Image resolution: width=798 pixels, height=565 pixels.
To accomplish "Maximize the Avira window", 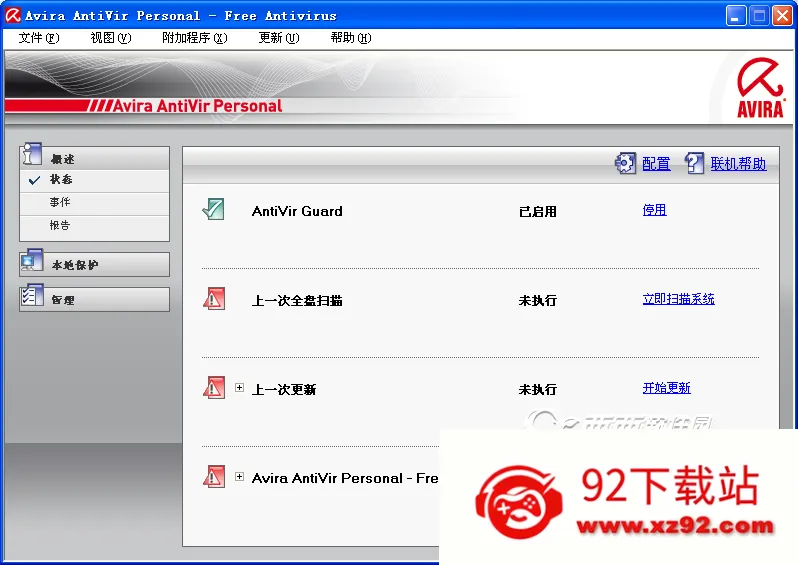I will coord(759,16).
